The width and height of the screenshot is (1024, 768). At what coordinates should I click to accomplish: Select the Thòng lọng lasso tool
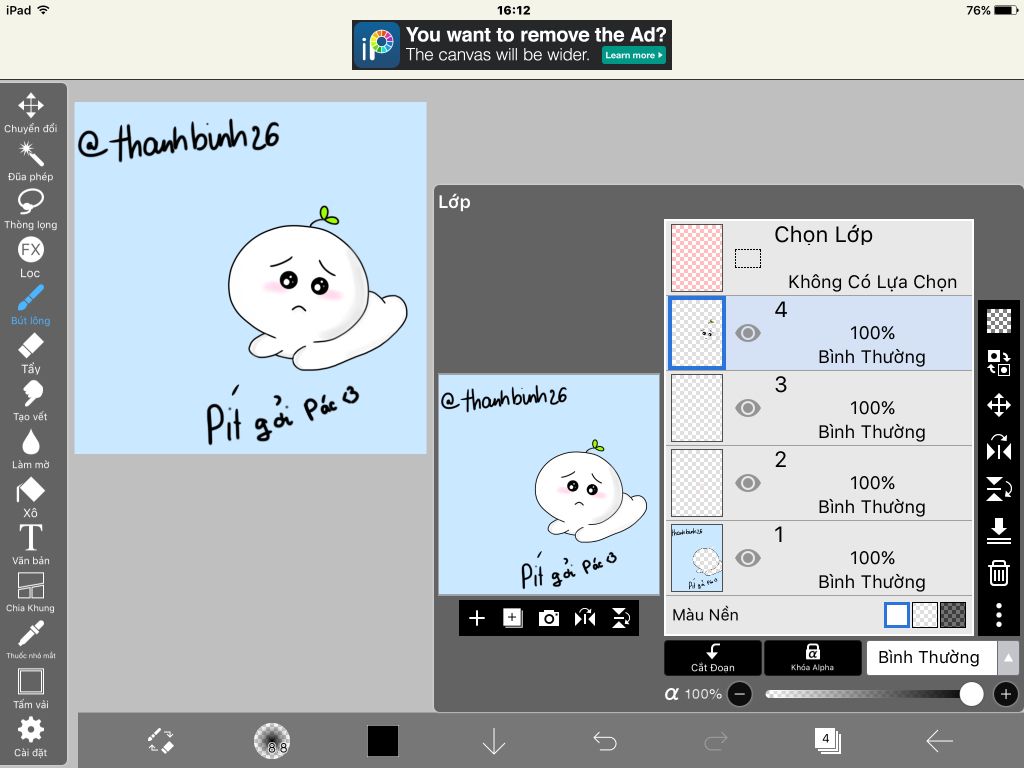tap(31, 209)
